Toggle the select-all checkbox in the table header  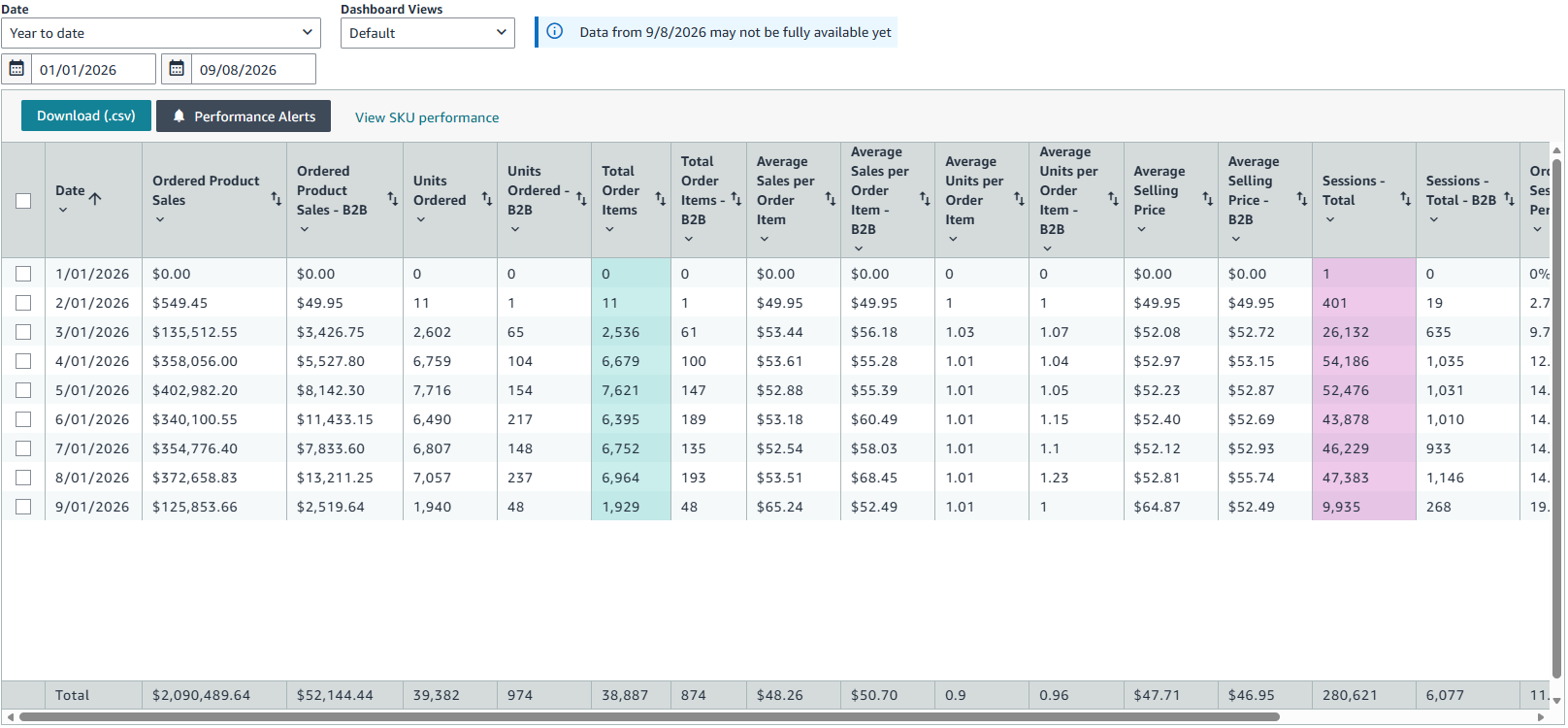click(23, 201)
